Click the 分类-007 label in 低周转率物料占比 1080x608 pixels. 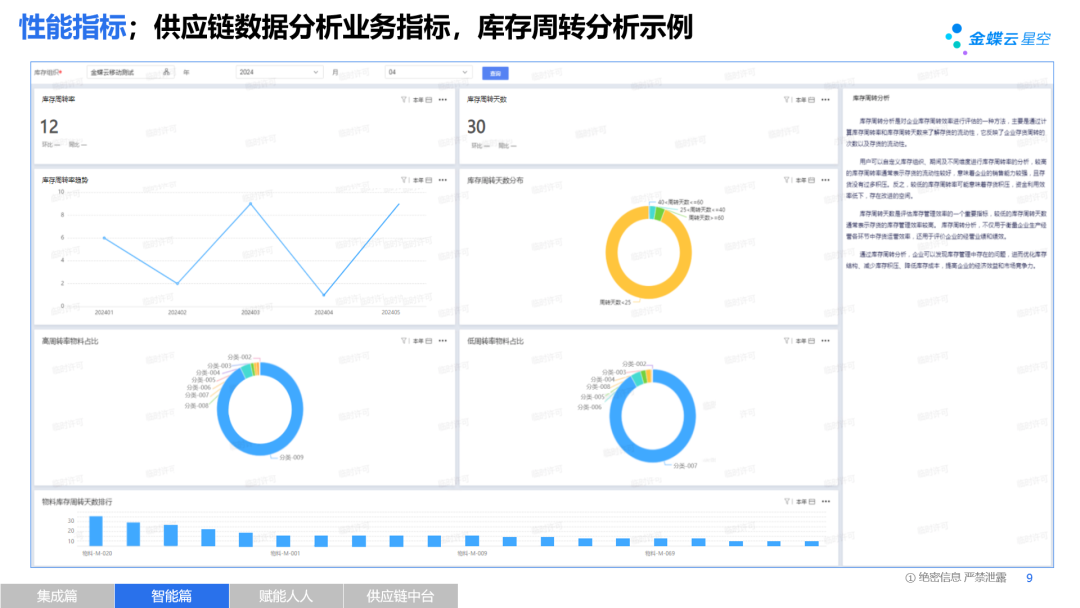685,466
